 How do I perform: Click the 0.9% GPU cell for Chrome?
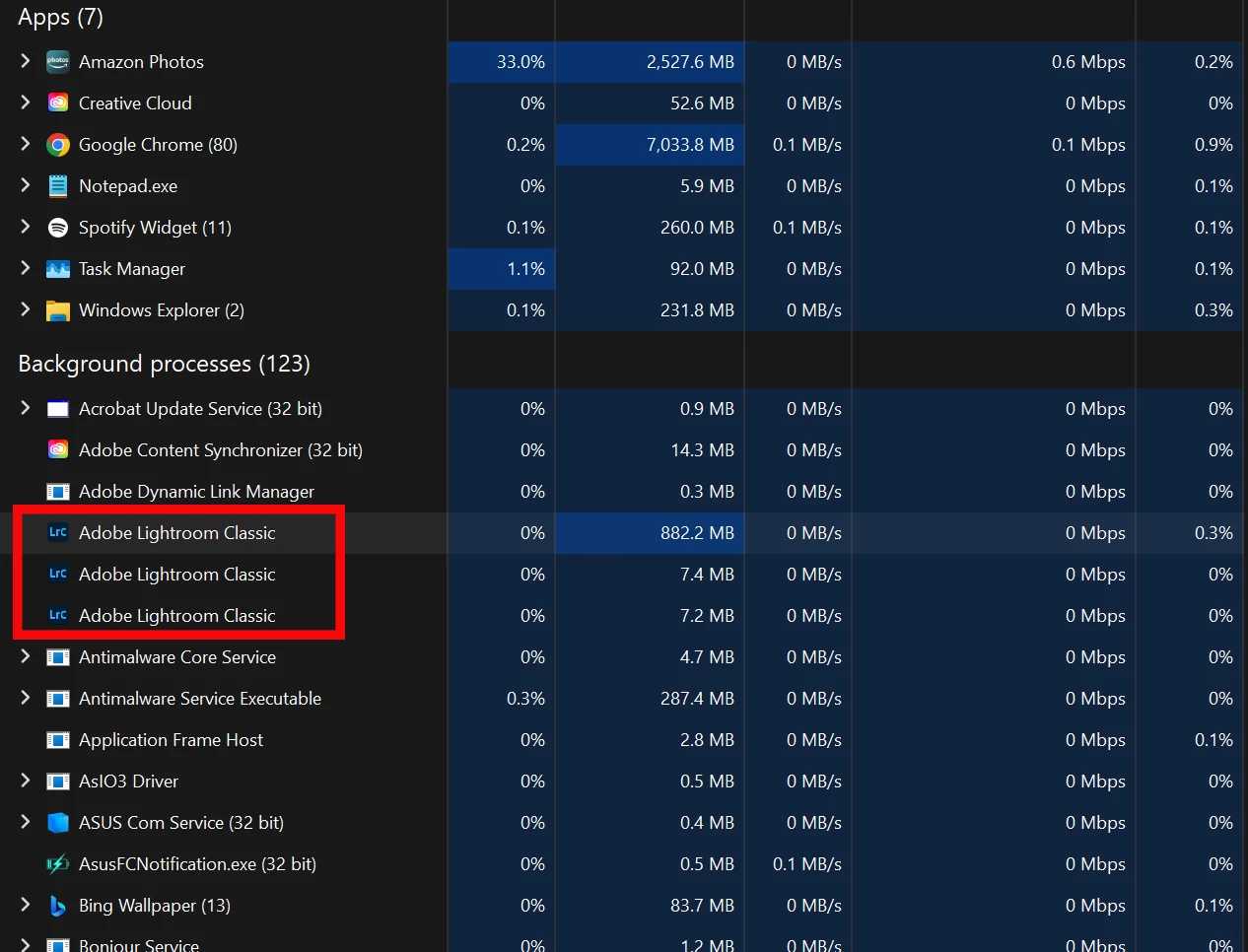pyautogui.click(x=1189, y=145)
